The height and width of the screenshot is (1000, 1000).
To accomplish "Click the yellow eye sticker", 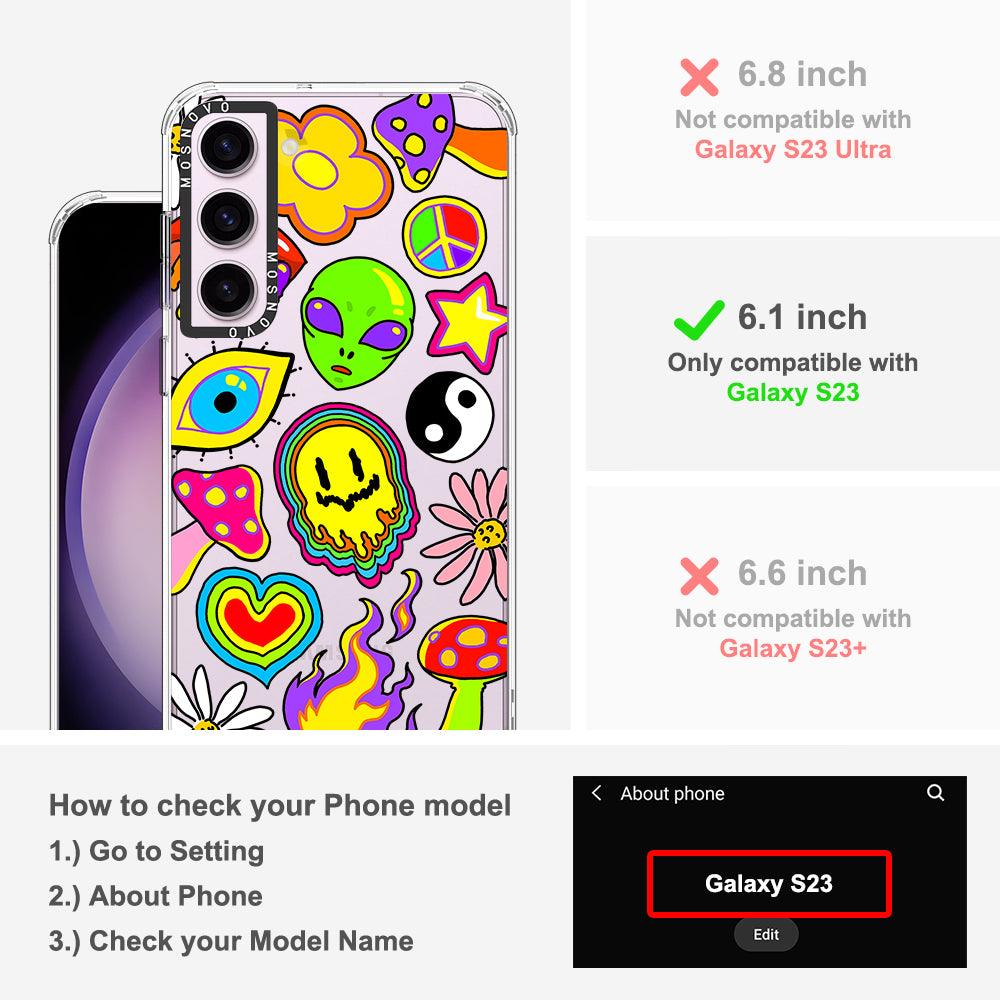I will tap(230, 401).
